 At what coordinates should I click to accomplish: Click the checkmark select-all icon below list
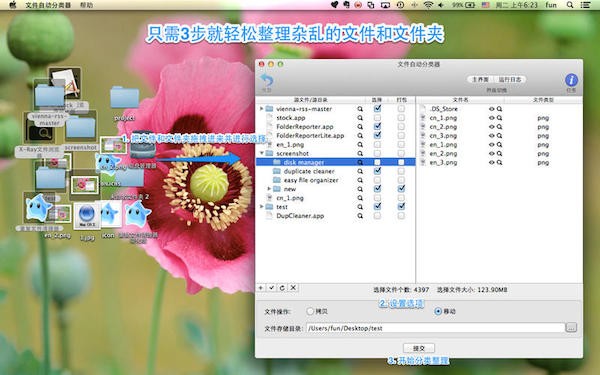coord(272,288)
